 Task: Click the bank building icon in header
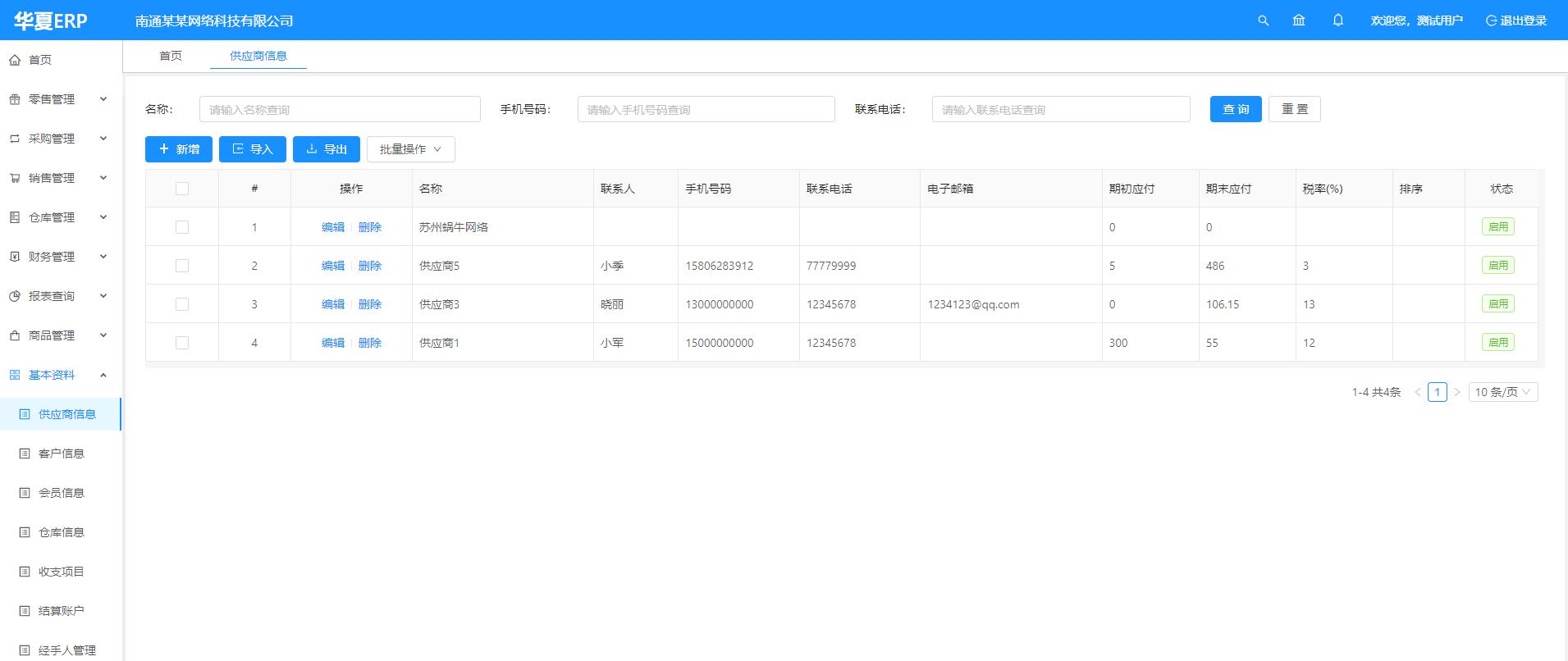(1299, 21)
